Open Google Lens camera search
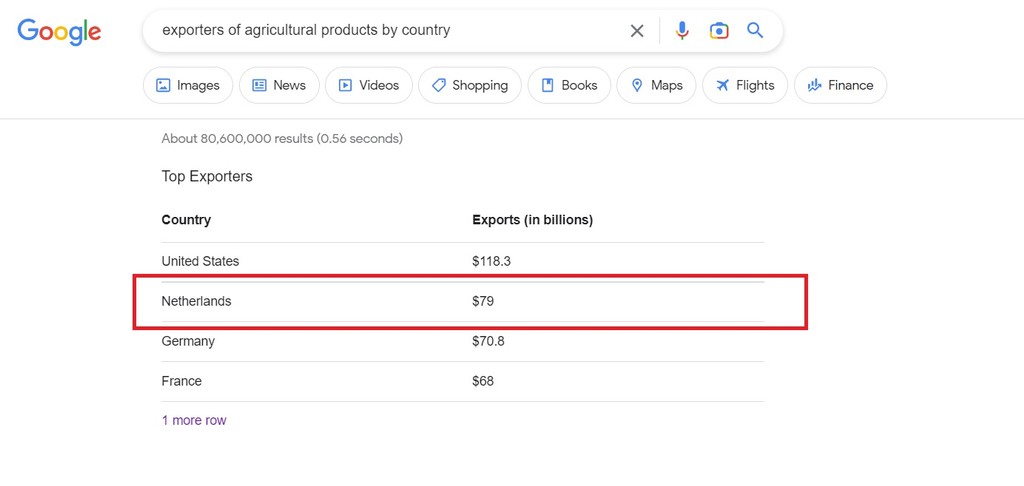Screen dimensions: 1024x486 719,31
